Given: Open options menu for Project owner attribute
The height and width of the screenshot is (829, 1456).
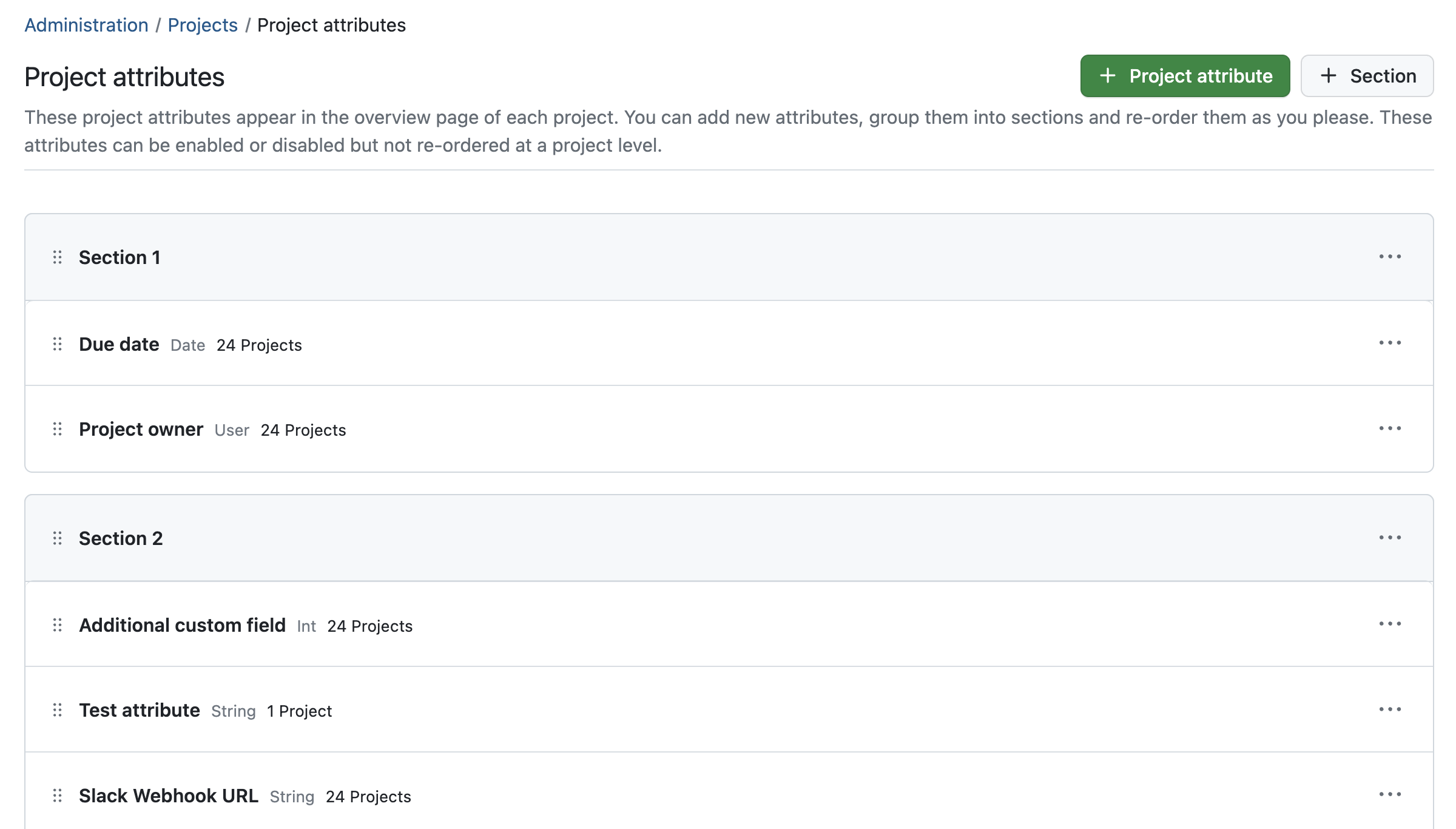Looking at the screenshot, I should (x=1389, y=428).
